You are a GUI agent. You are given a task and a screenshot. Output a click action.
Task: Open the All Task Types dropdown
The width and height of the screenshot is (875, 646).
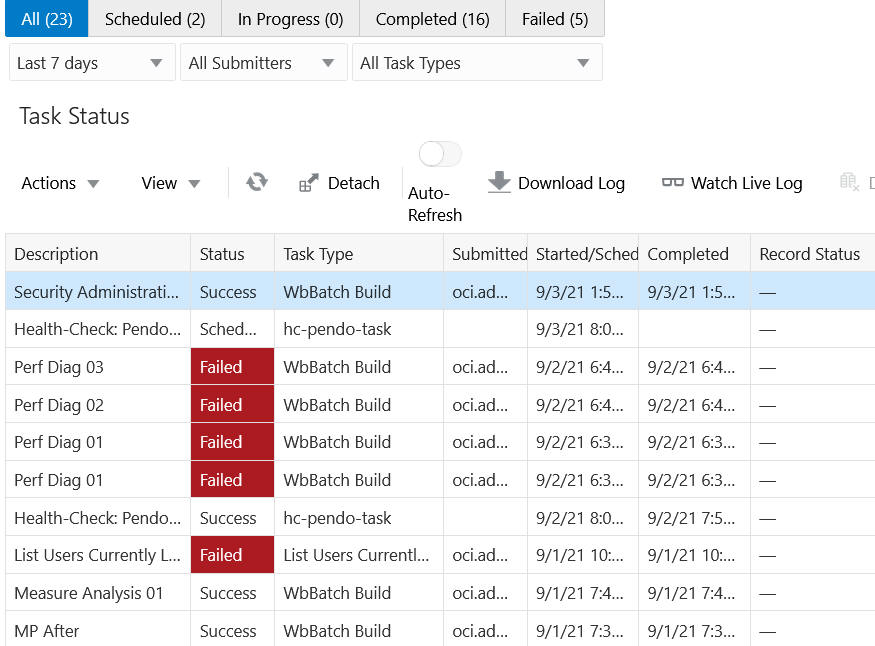477,62
